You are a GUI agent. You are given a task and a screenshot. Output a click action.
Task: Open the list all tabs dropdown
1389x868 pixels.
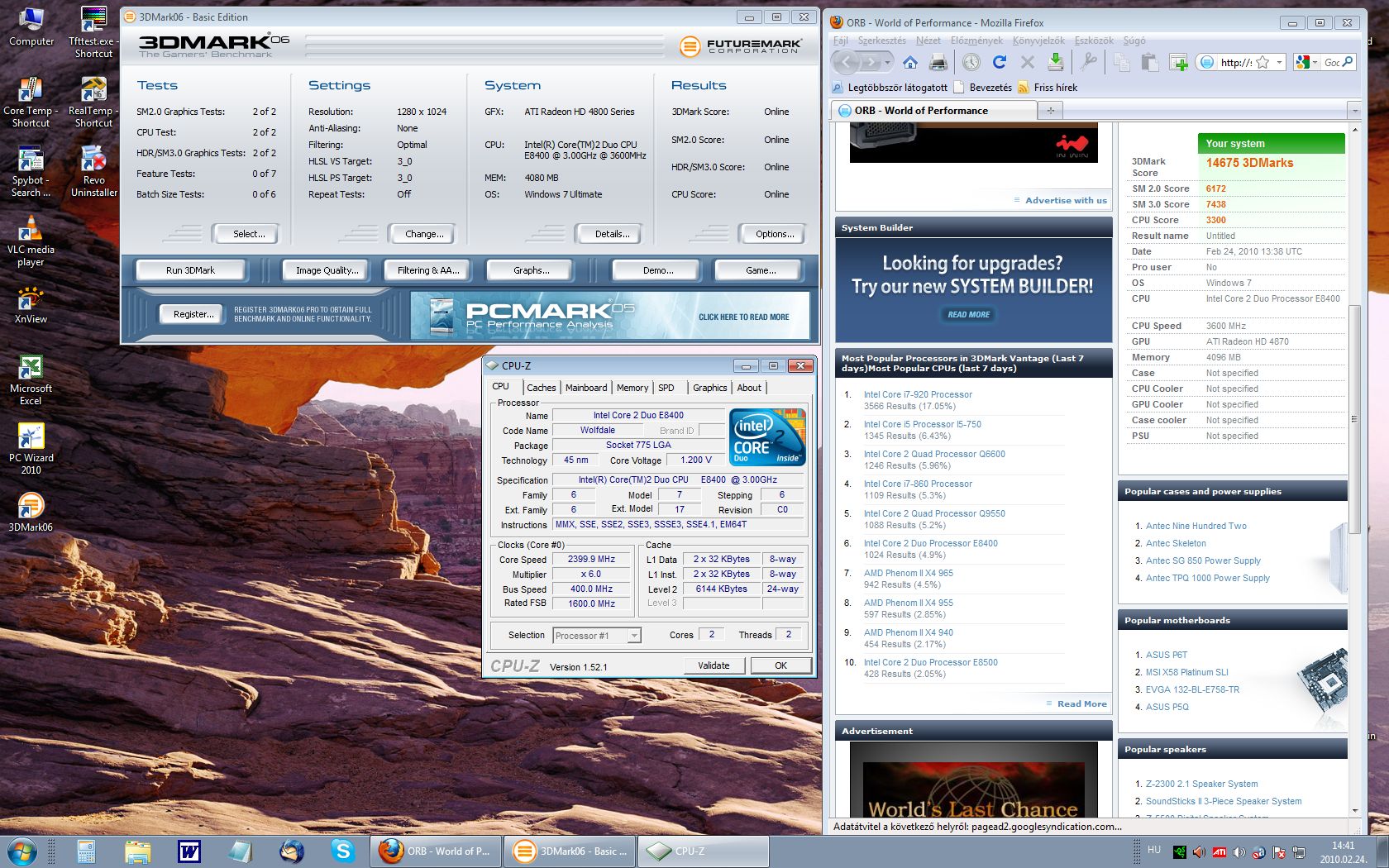click(1353, 110)
